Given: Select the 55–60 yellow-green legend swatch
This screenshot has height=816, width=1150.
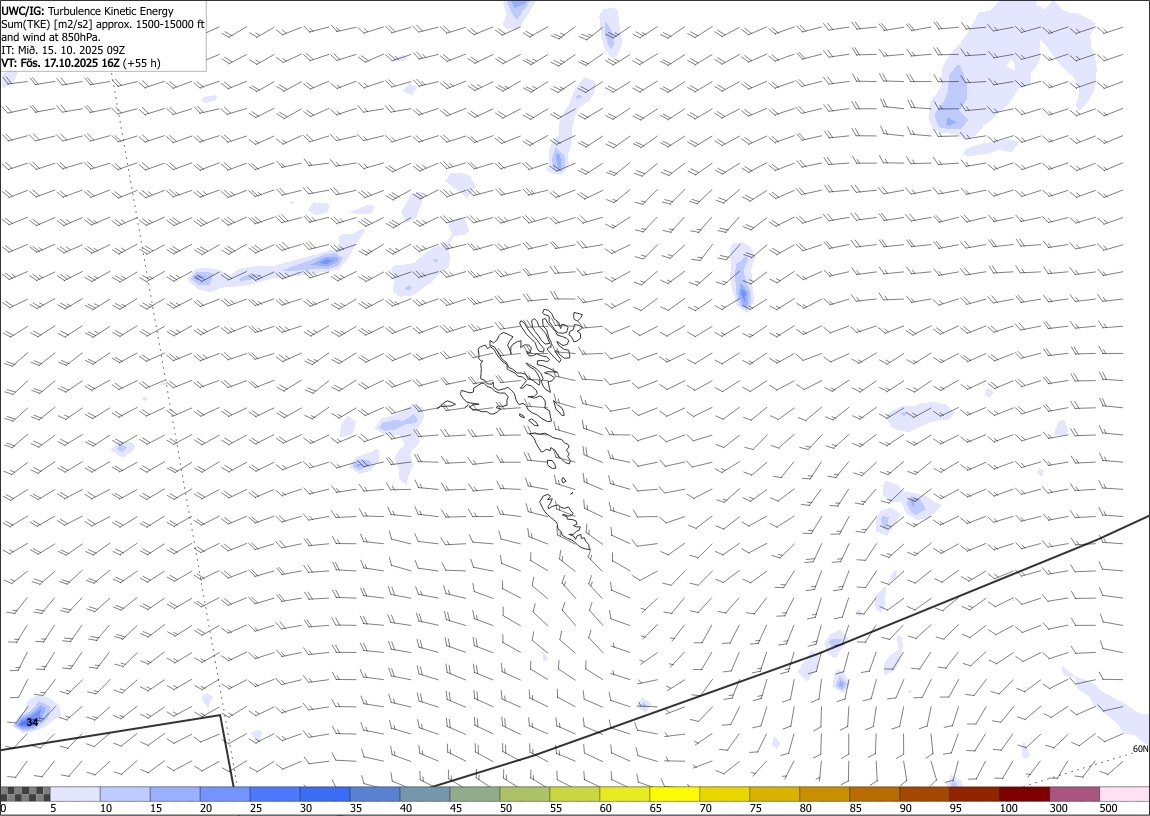Looking at the screenshot, I should [574, 794].
